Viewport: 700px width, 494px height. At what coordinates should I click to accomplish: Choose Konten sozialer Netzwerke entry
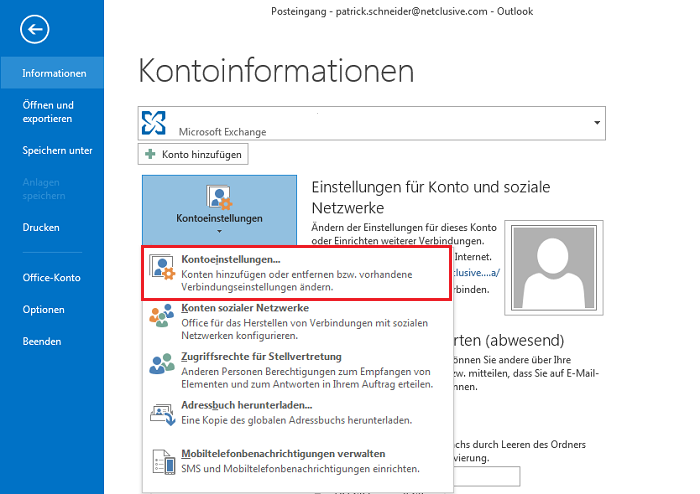click(297, 322)
